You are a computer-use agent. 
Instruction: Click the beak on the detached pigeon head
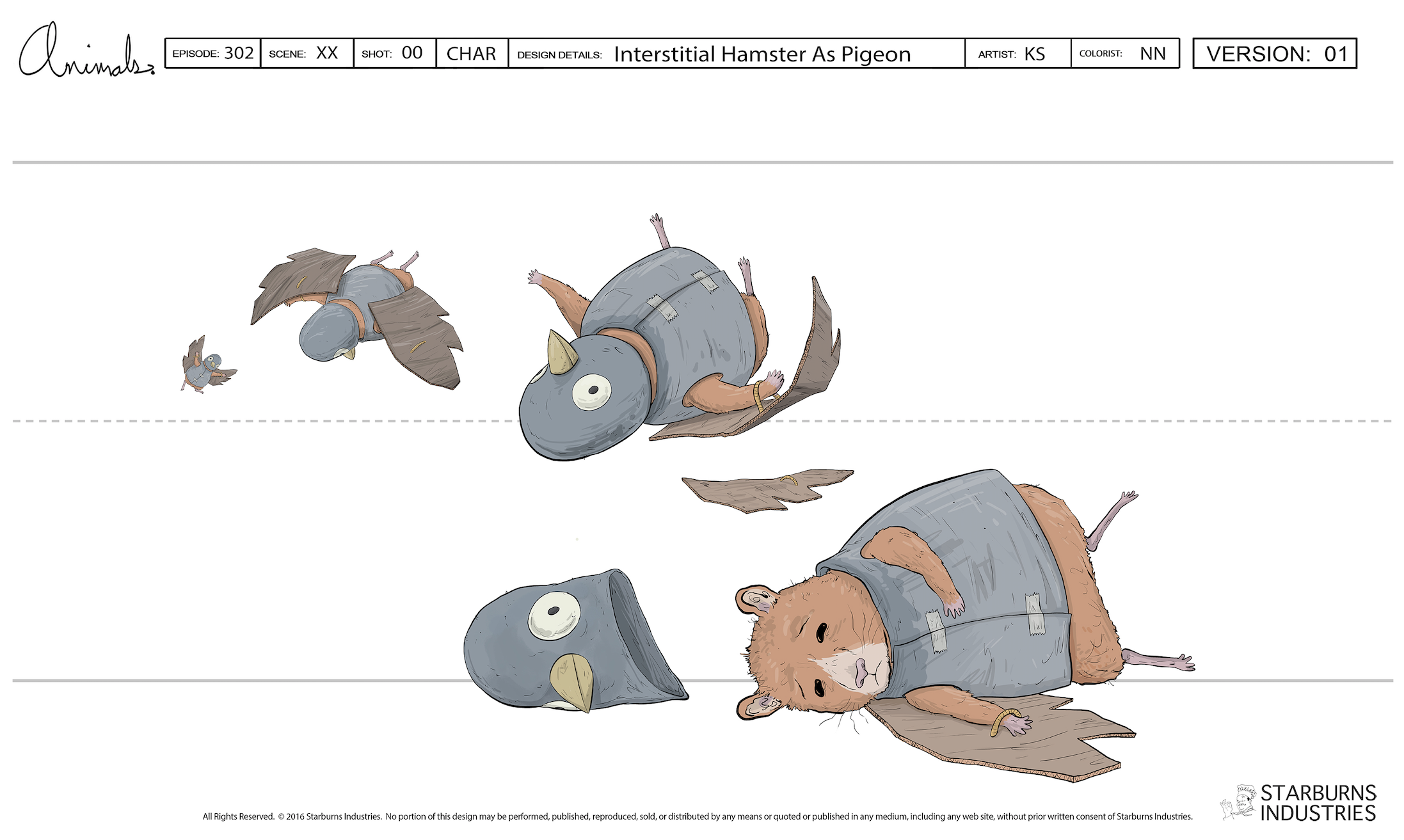(573, 680)
